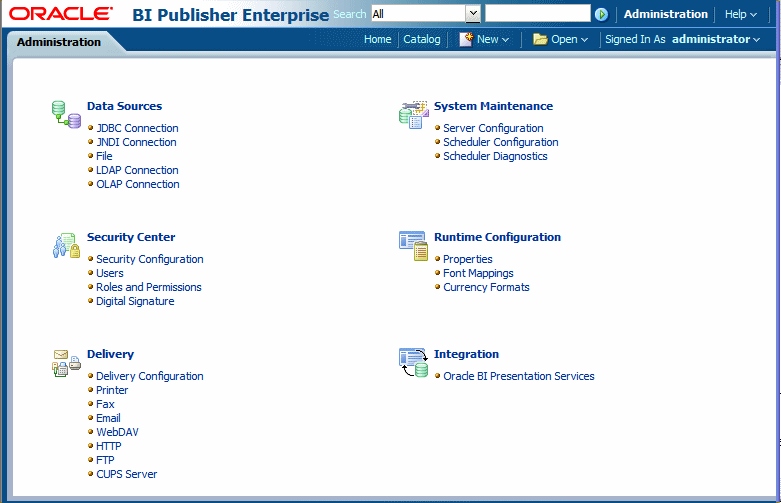Viewport: 781px width, 503px height.
Task: Click the Security Center padlock icon
Action: (x=66, y=246)
